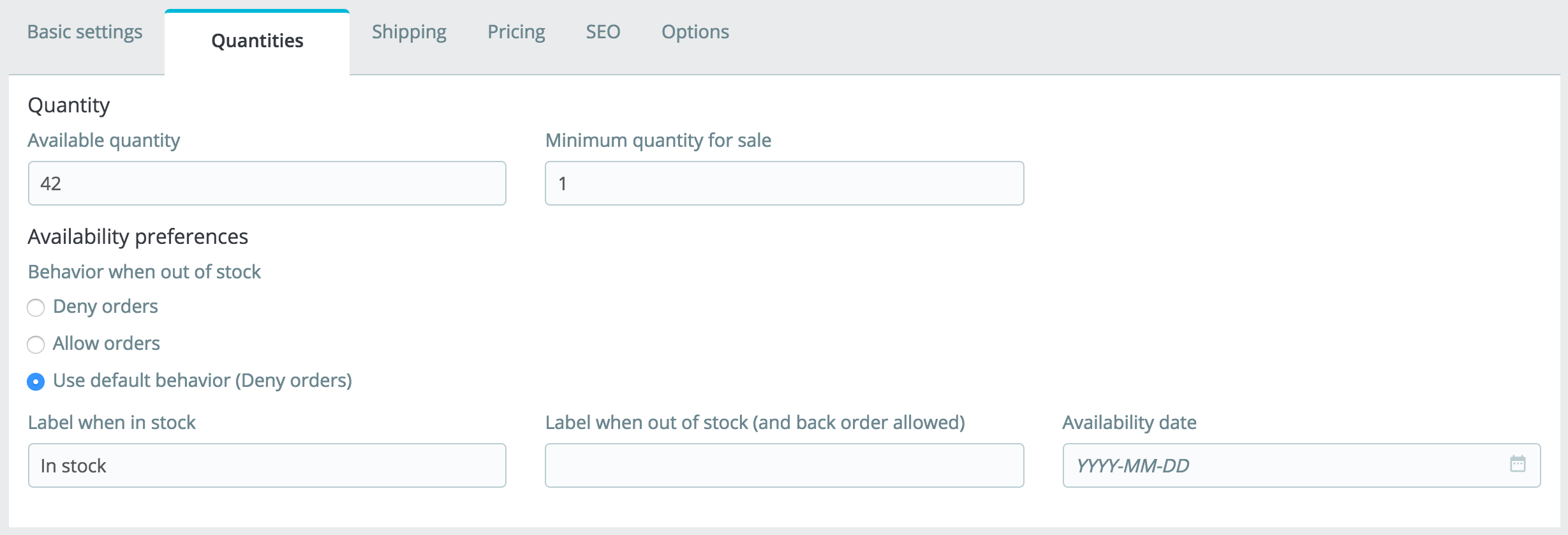Viewport: 1568px width, 535px height.
Task: Choose Use default behavior (Deny orders)
Action: pyautogui.click(x=36, y=382)
